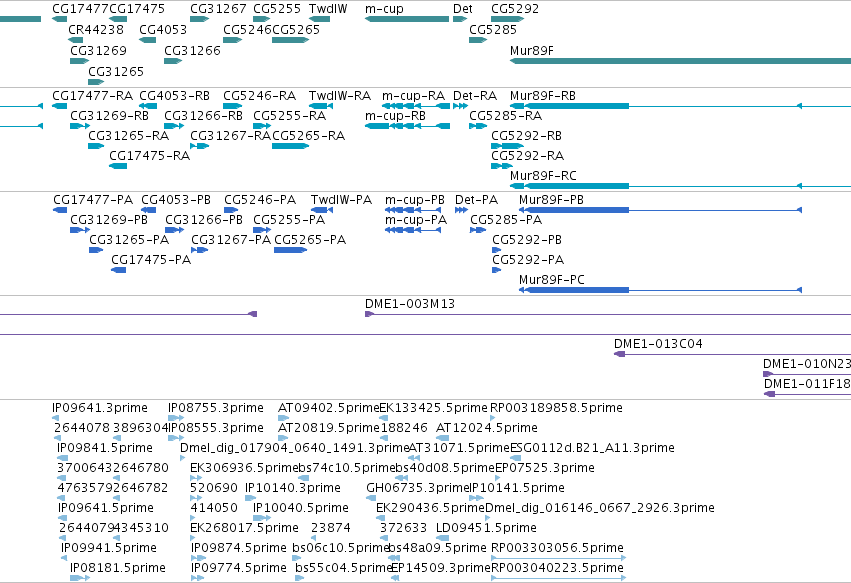
Task: Select the CG31267 gene label
Action: tap(218, 9)
